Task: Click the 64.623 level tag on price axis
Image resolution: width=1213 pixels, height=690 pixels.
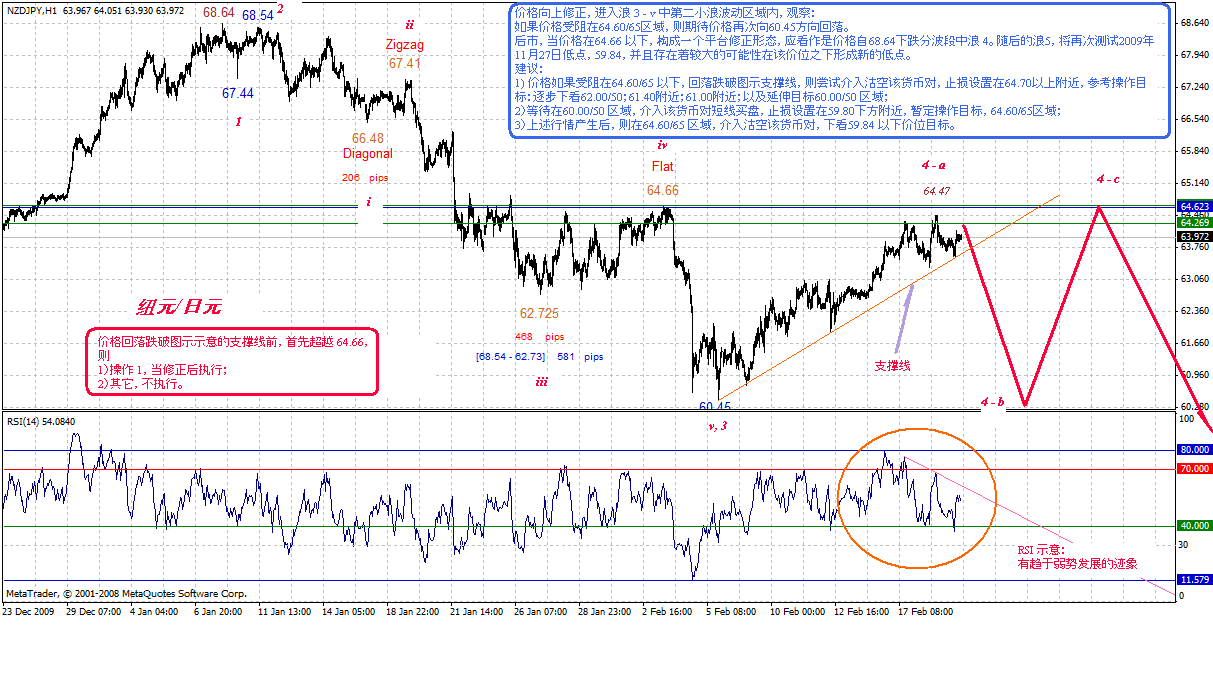Action: (x=1194, y=205)
